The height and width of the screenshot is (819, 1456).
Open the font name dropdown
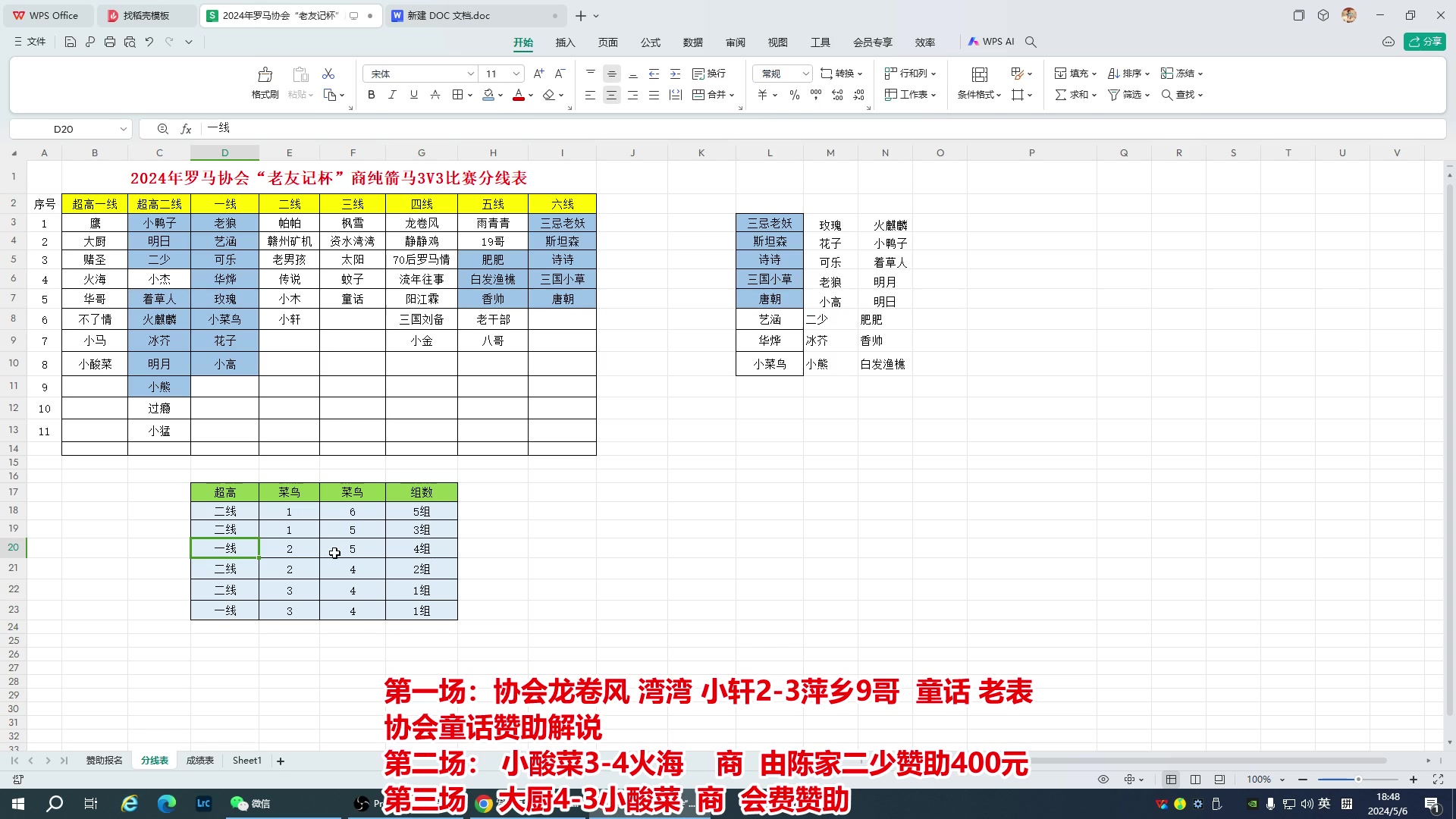pos(470,74)
